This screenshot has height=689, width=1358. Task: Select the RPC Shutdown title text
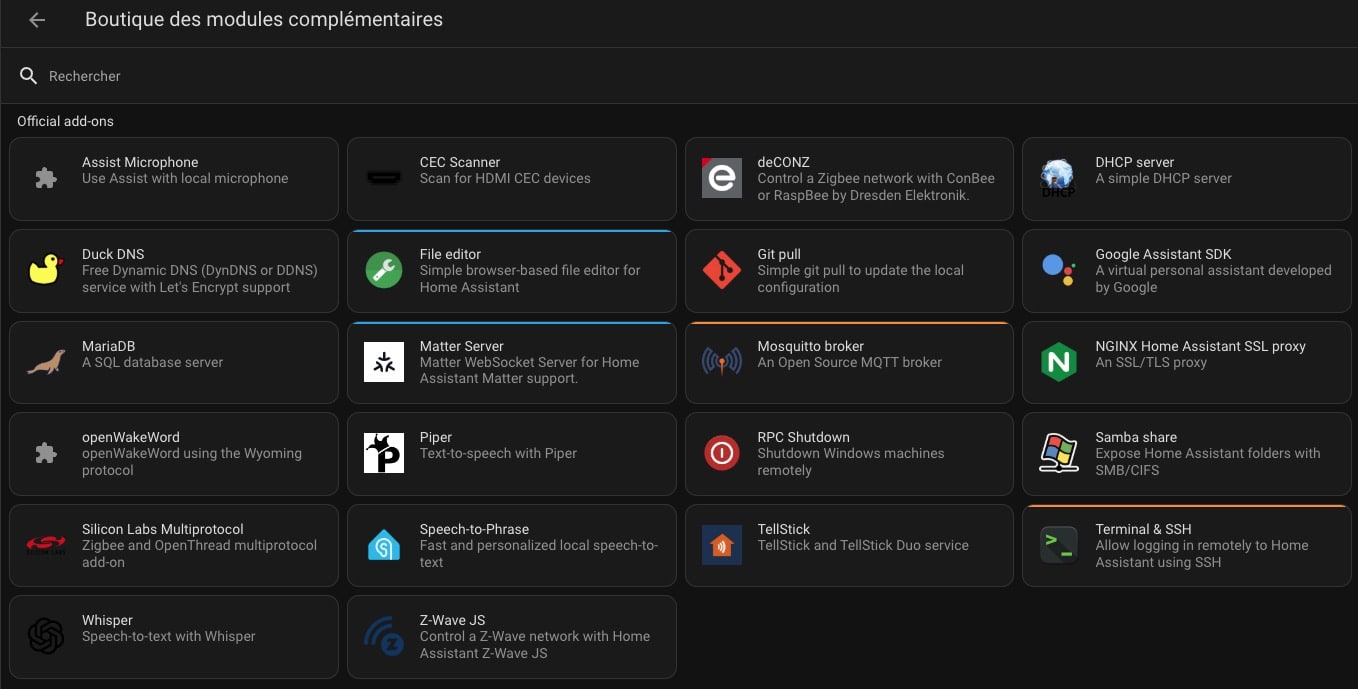point(804,437)
